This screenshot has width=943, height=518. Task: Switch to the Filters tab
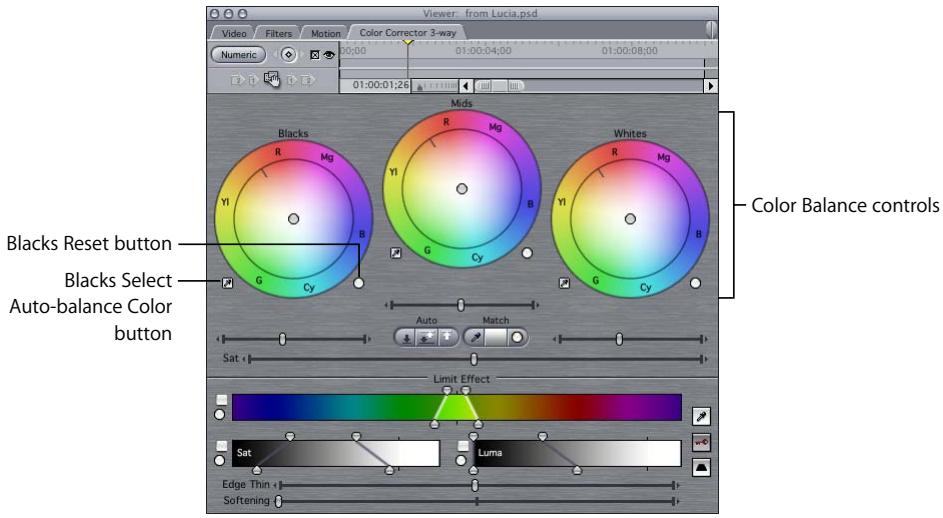coord(278,34)
